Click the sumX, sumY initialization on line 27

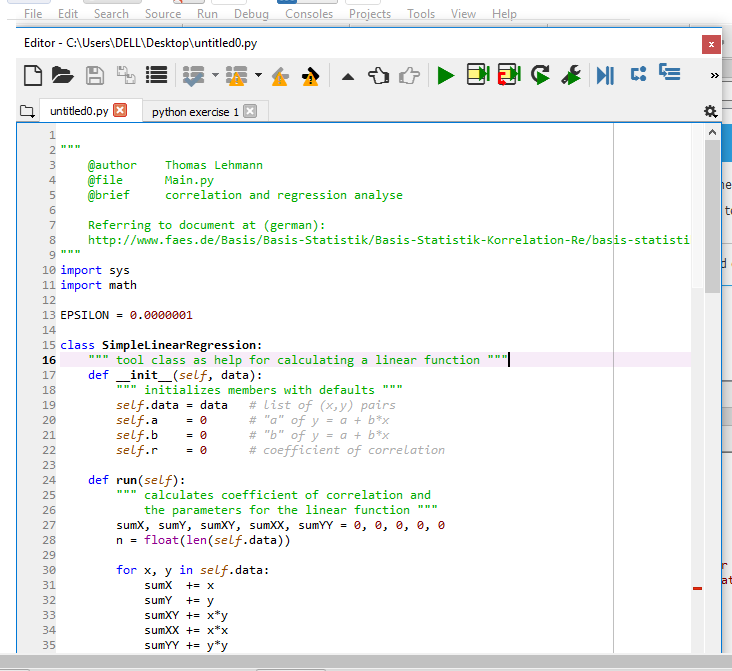[281, 525]
